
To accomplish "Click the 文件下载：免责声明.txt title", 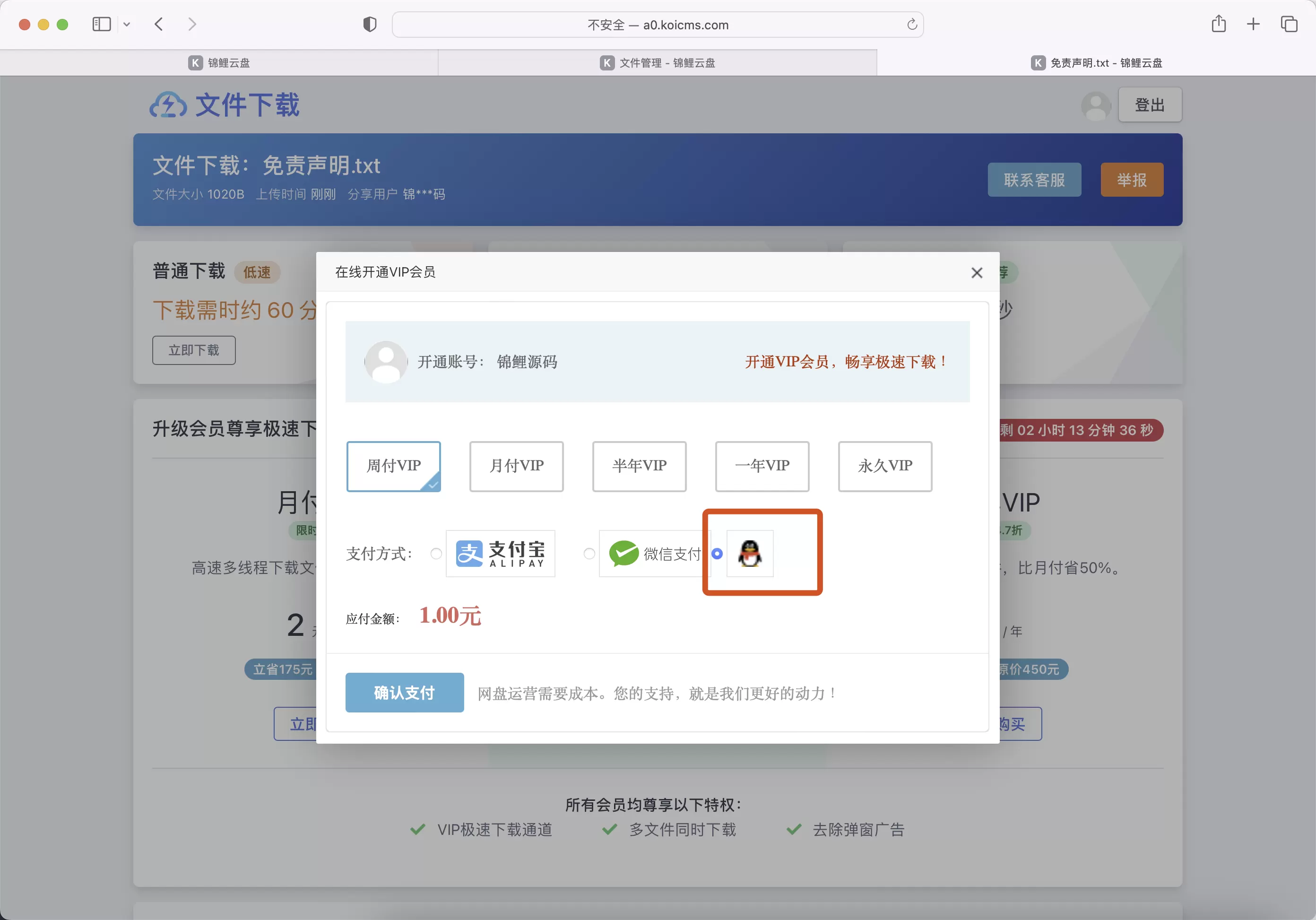I will 267,165.
